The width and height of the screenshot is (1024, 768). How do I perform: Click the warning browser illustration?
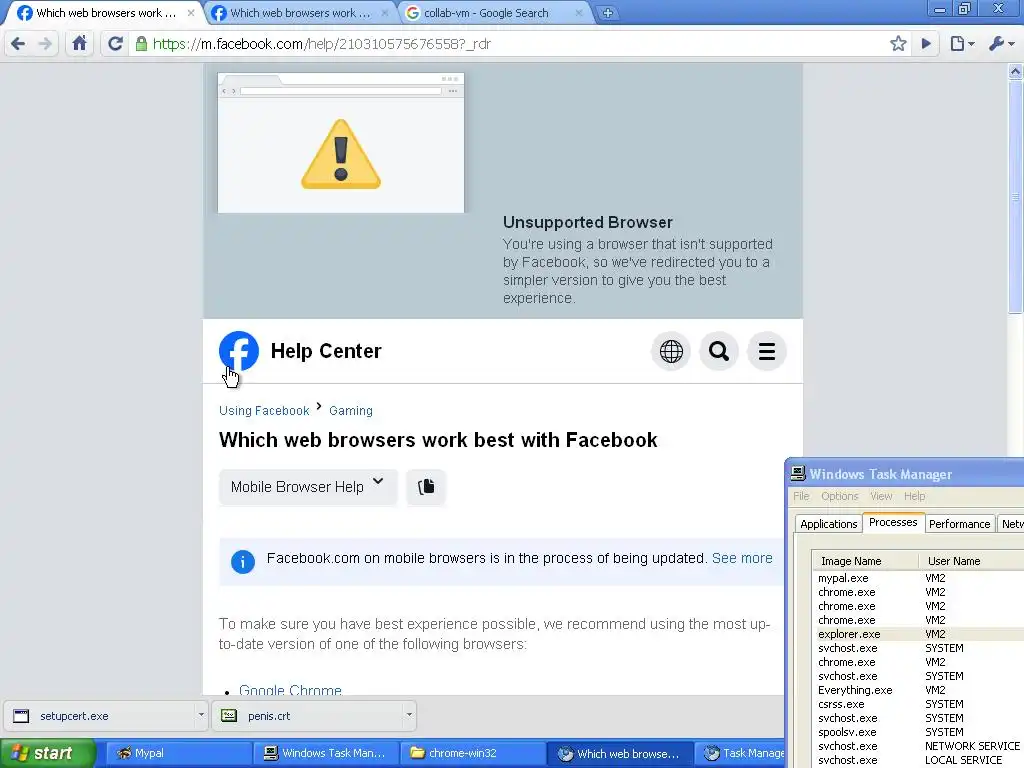pyautogui.click(x=341, y=143)
